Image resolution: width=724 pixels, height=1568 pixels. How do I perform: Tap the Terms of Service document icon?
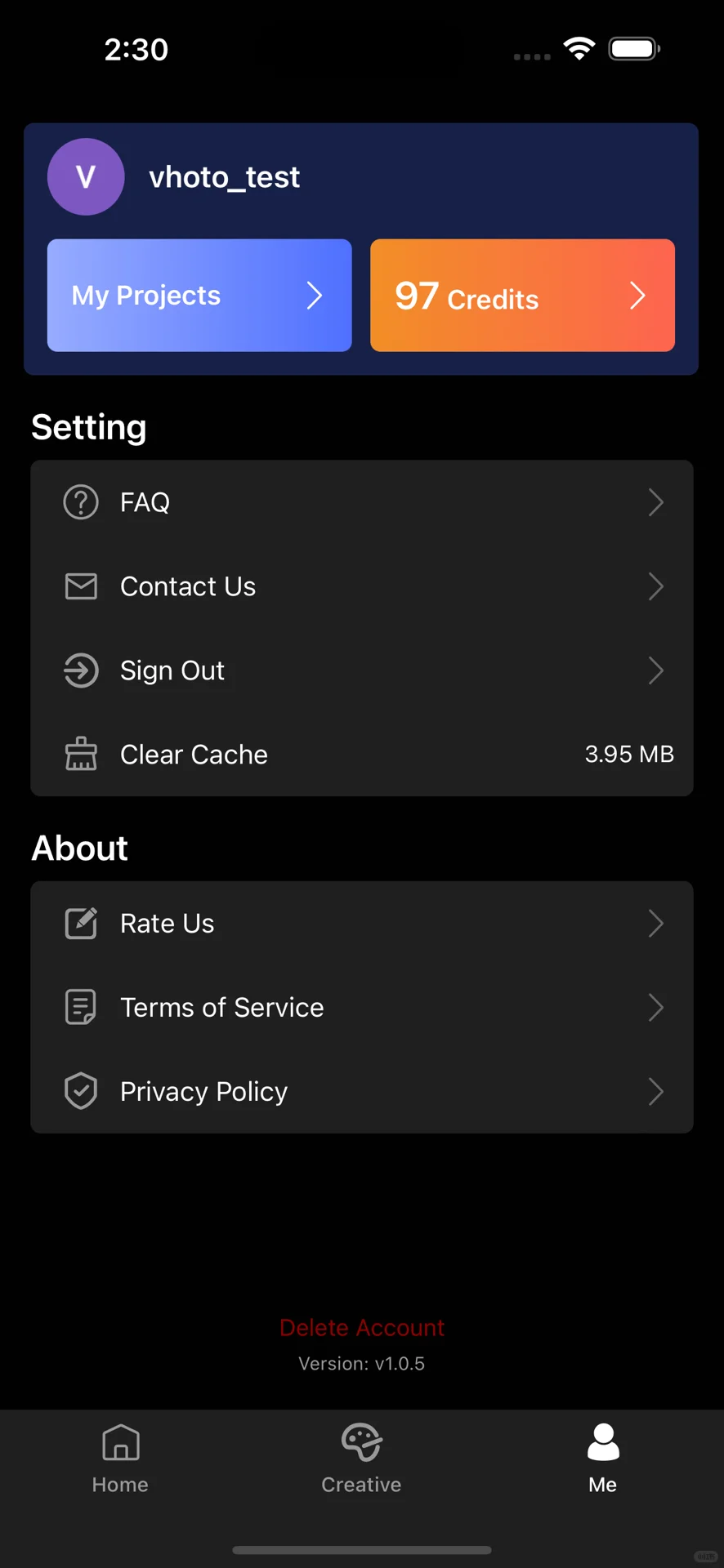[x=81, y=1007]
